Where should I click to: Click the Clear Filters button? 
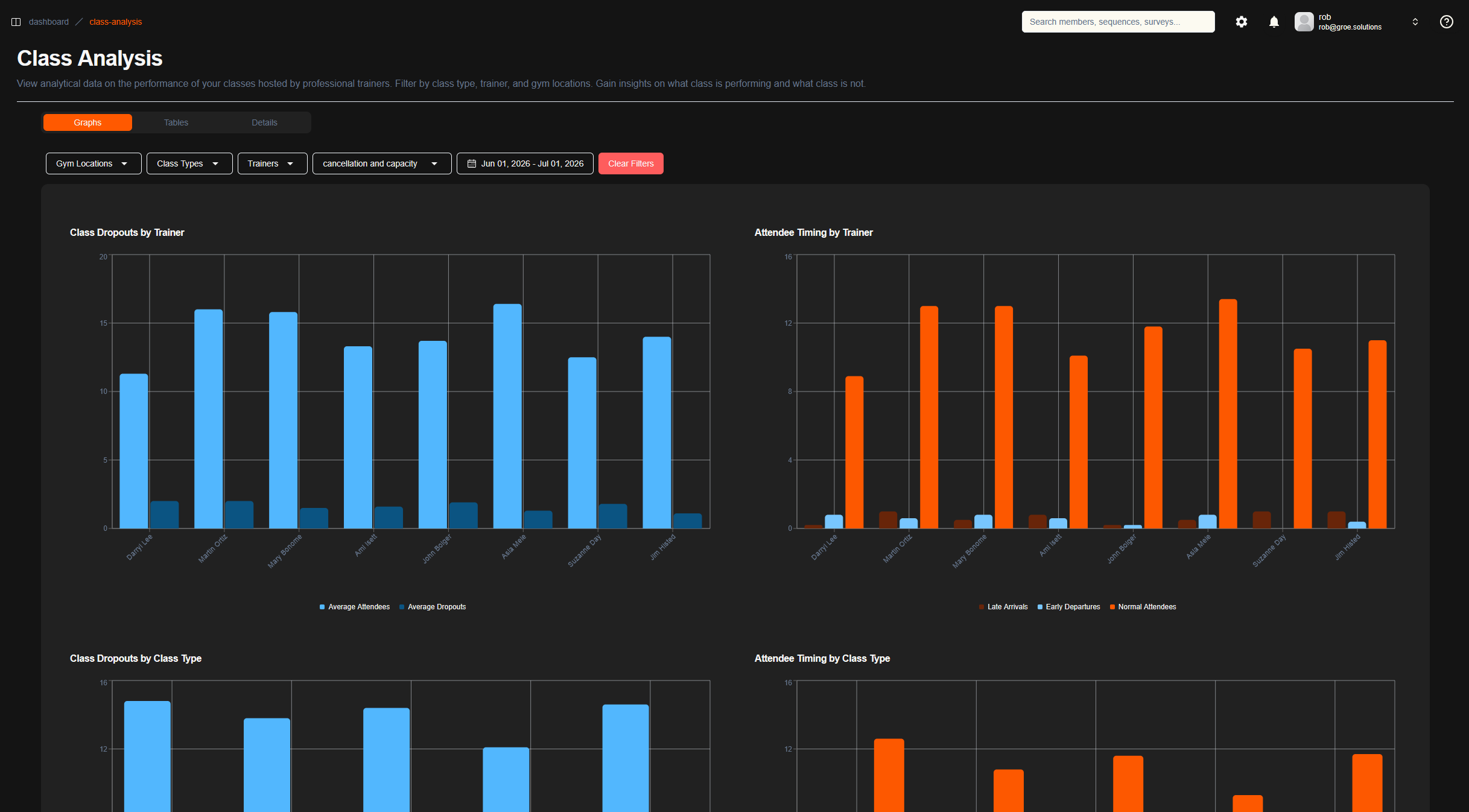pos(631,163)
